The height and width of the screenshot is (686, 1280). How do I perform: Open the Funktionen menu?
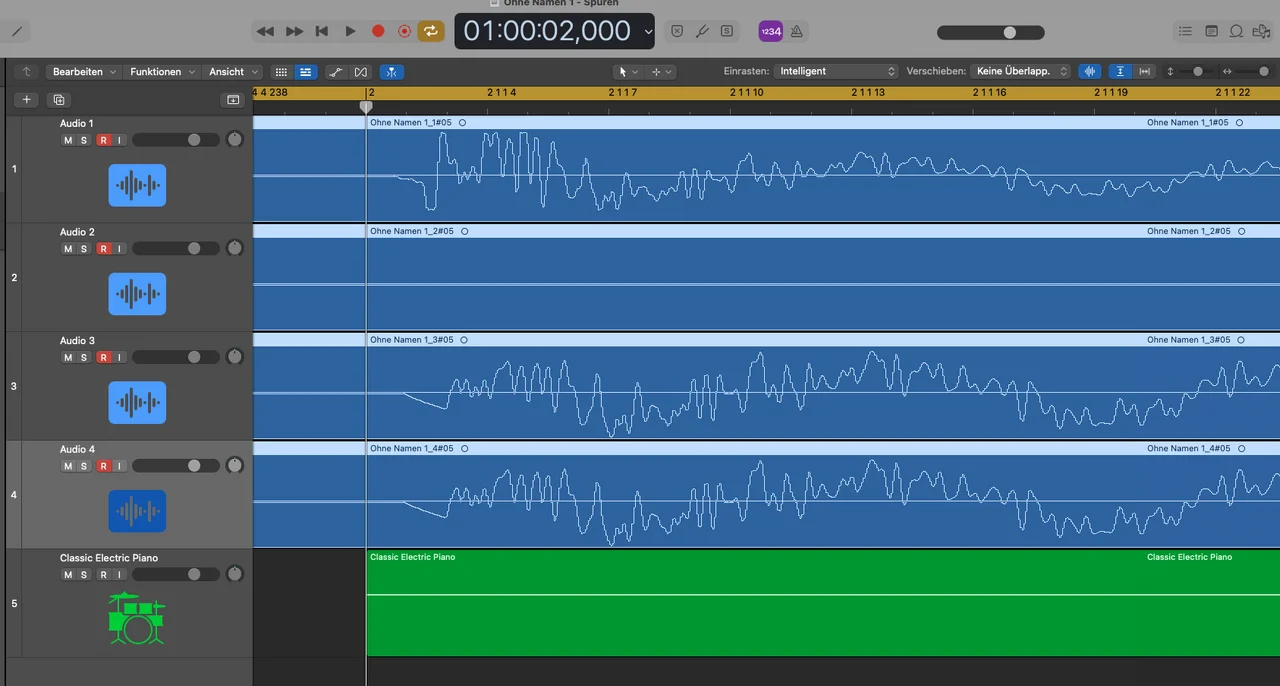click(161, 72)
